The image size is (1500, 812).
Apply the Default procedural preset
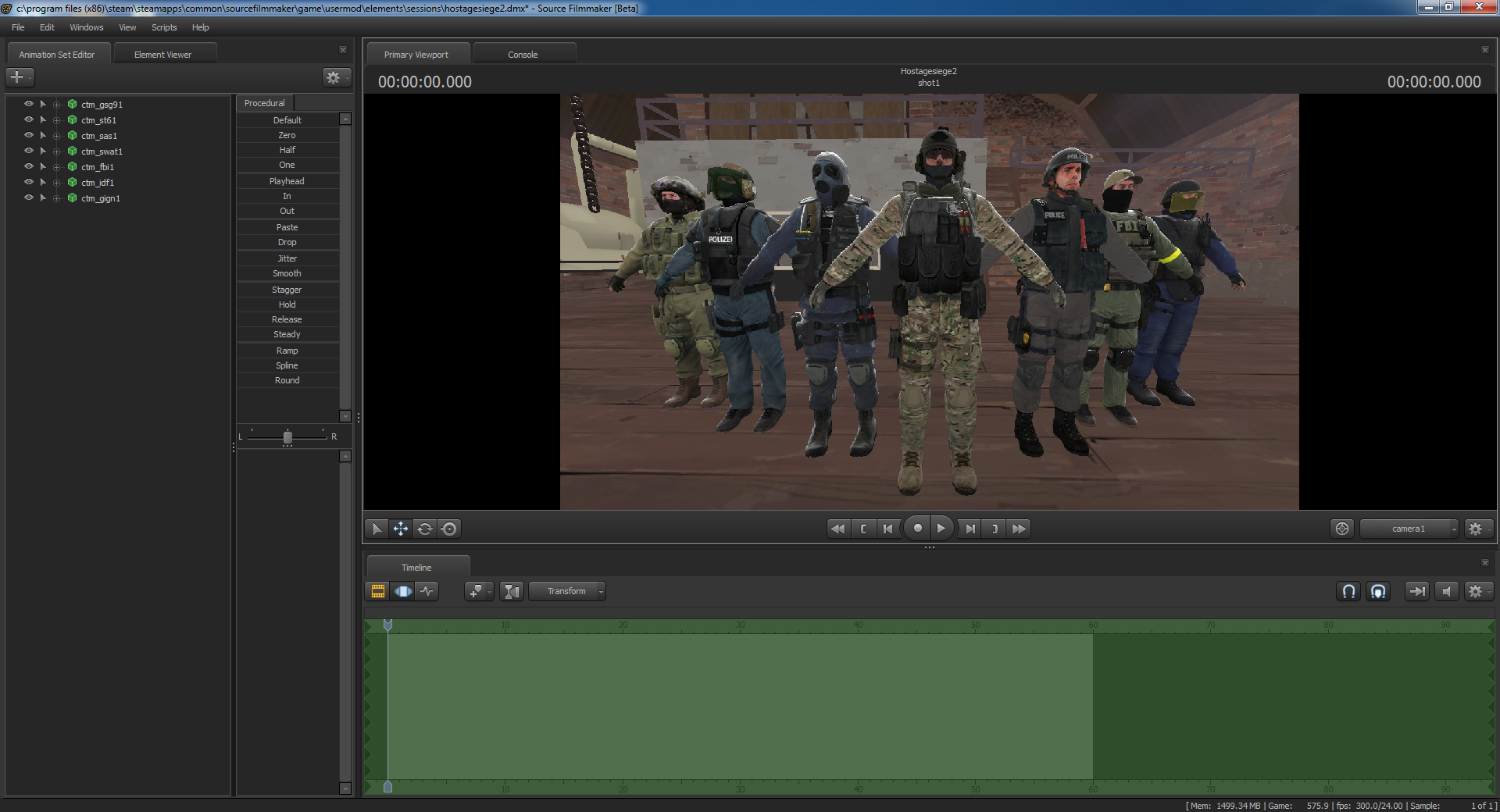[287, 120]
